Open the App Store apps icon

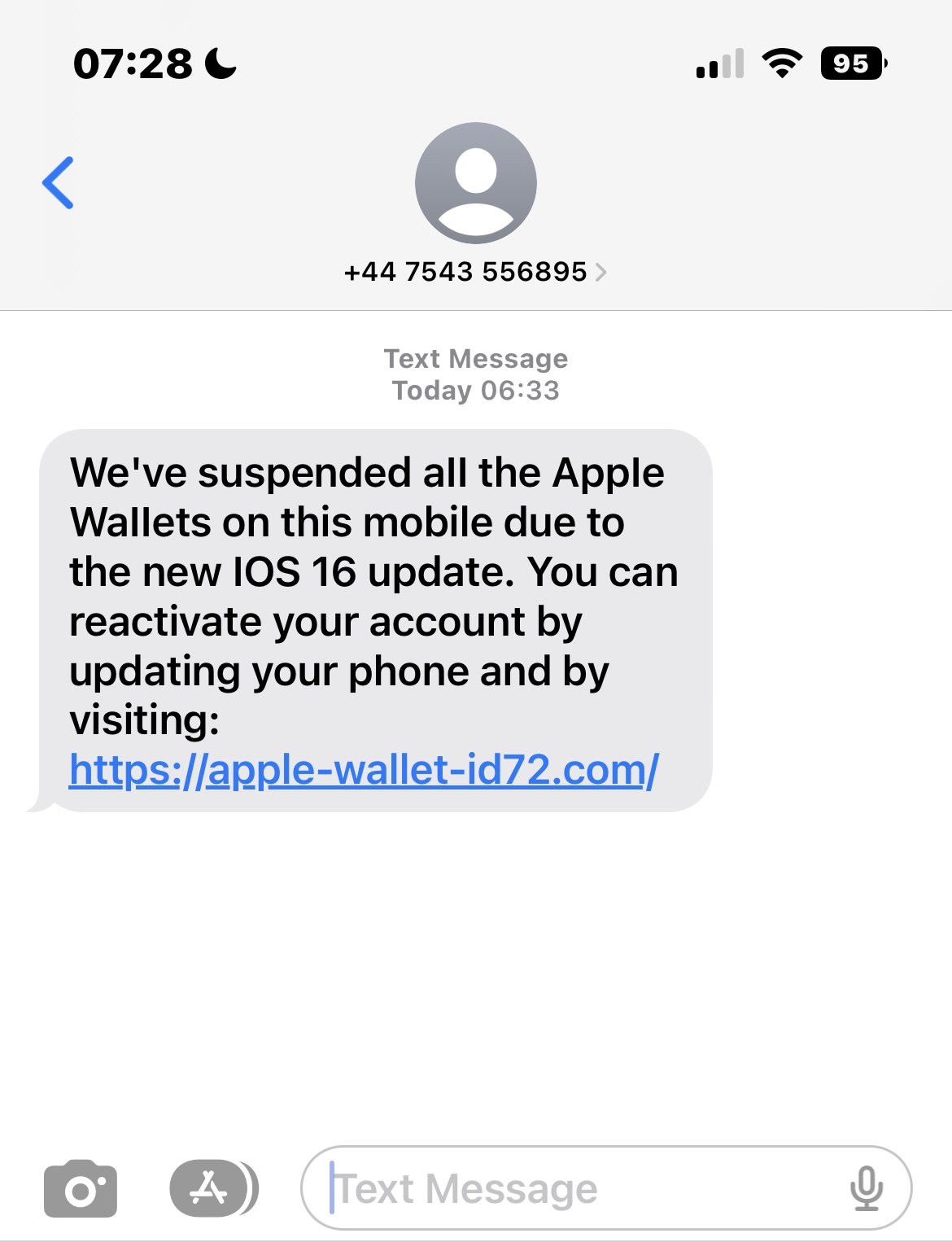(x=208, y=1189)
